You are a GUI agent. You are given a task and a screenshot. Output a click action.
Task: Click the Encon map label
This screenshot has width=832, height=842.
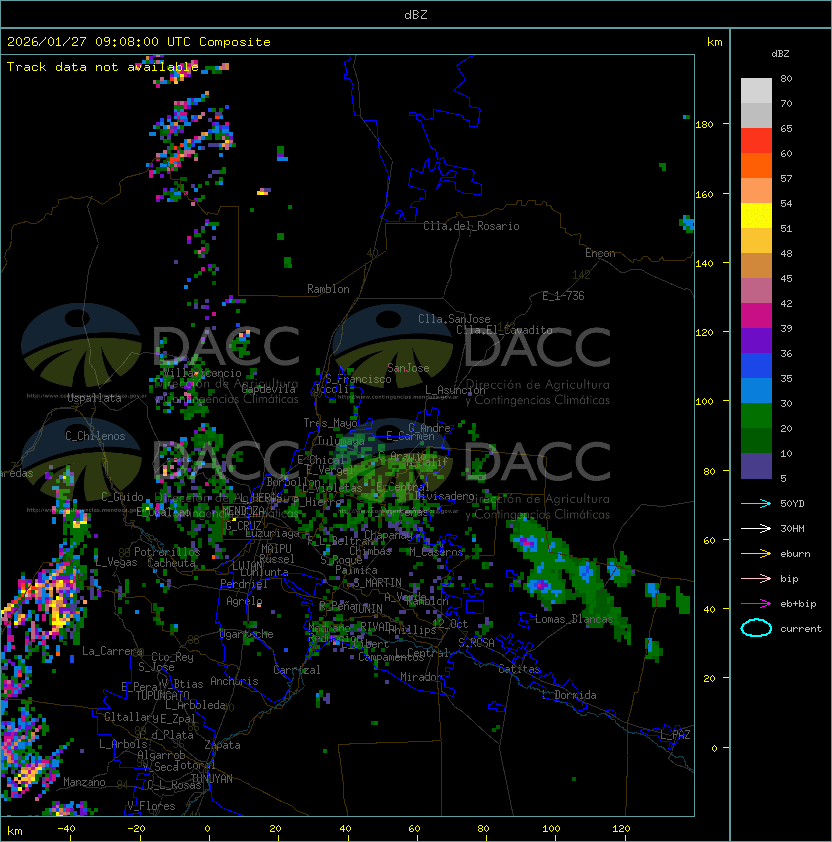600,253
